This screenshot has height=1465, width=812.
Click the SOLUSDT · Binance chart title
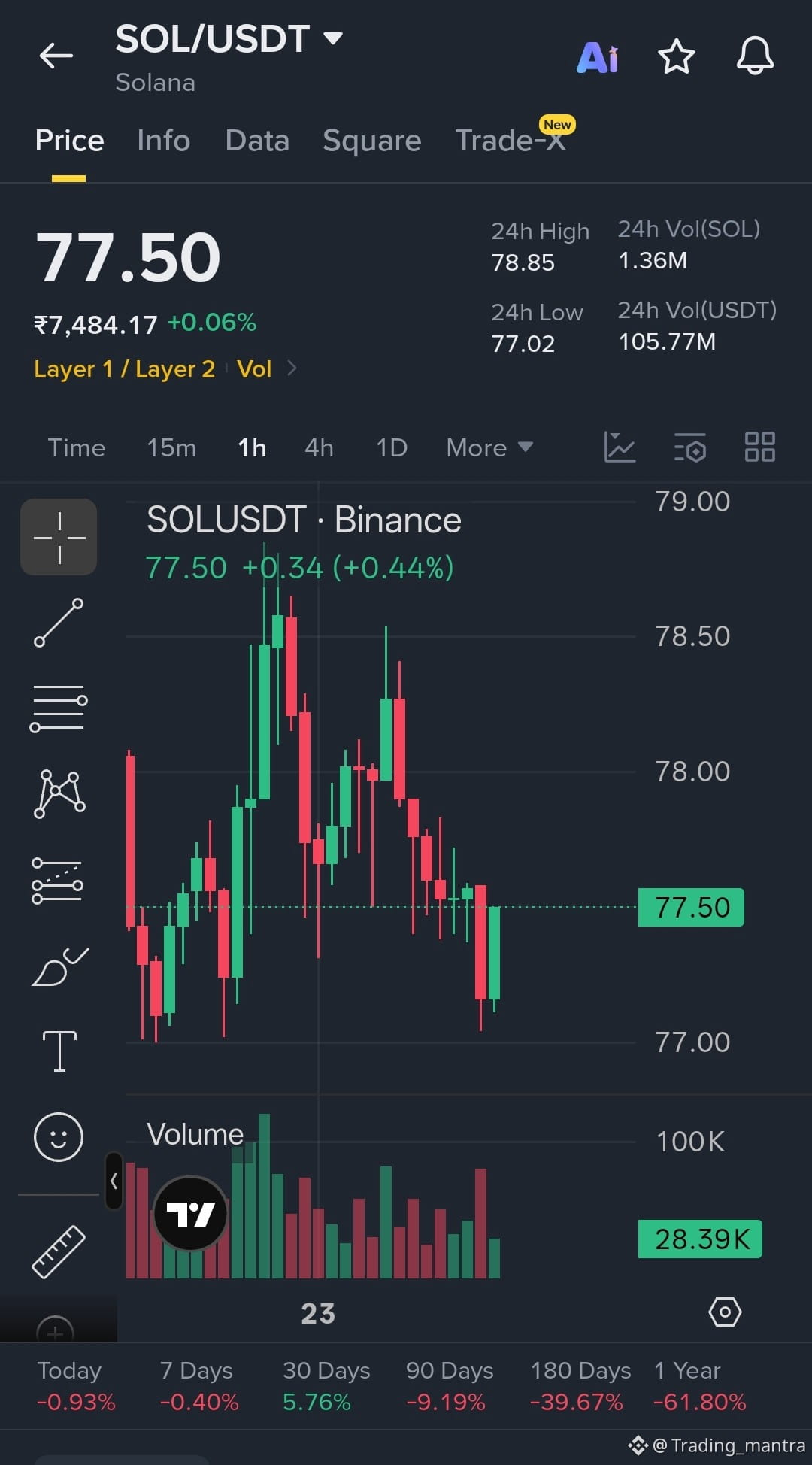click(x=304, y=520)
